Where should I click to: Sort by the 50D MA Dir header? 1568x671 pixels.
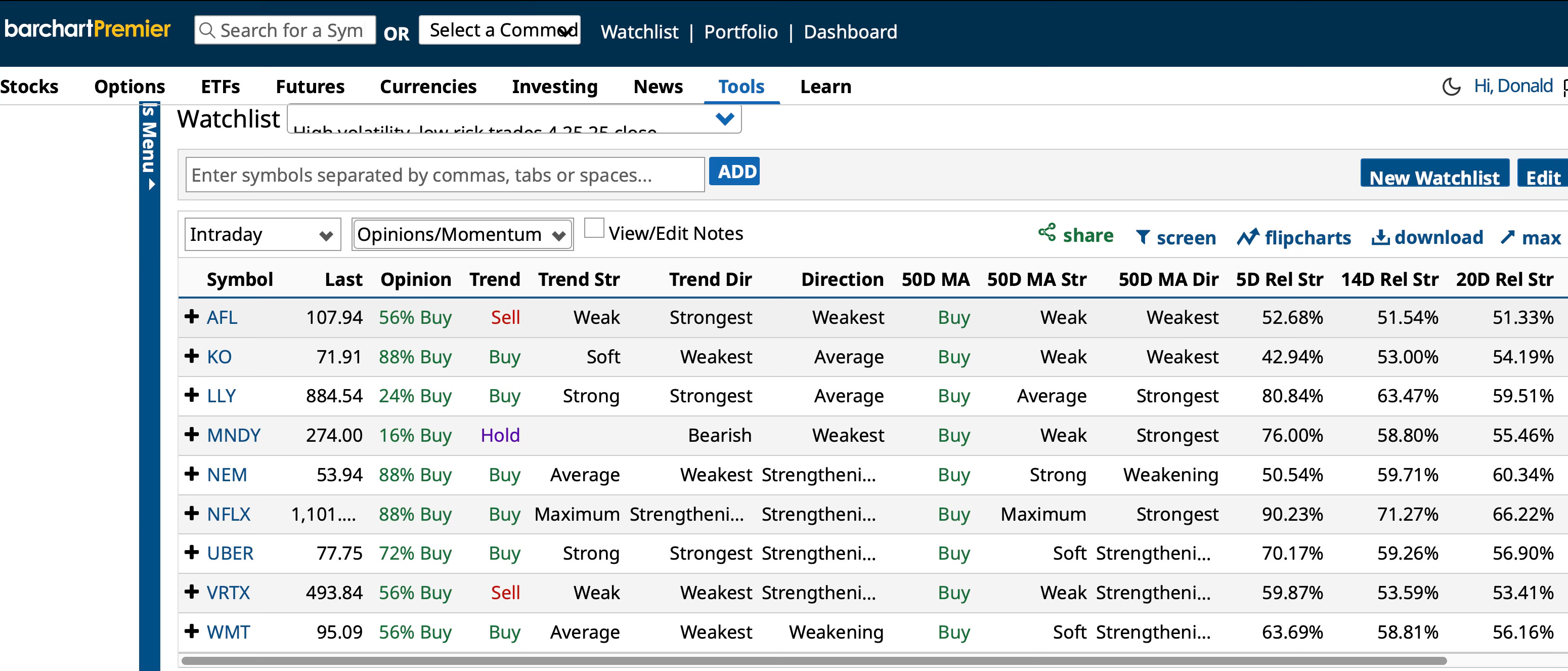coord(1169,279)
